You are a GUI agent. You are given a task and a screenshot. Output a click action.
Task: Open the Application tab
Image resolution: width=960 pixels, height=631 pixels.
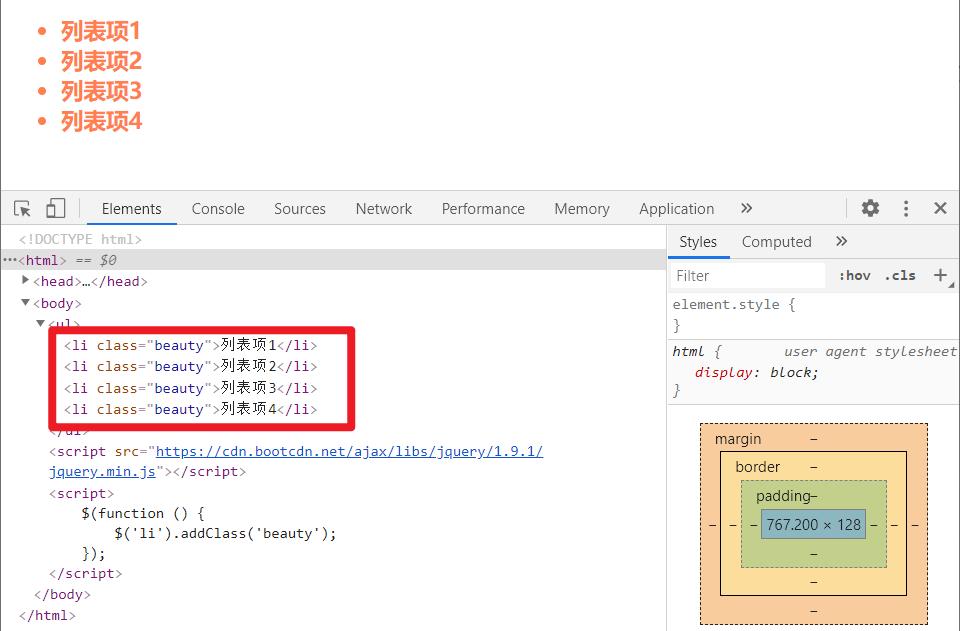(676, 208)
